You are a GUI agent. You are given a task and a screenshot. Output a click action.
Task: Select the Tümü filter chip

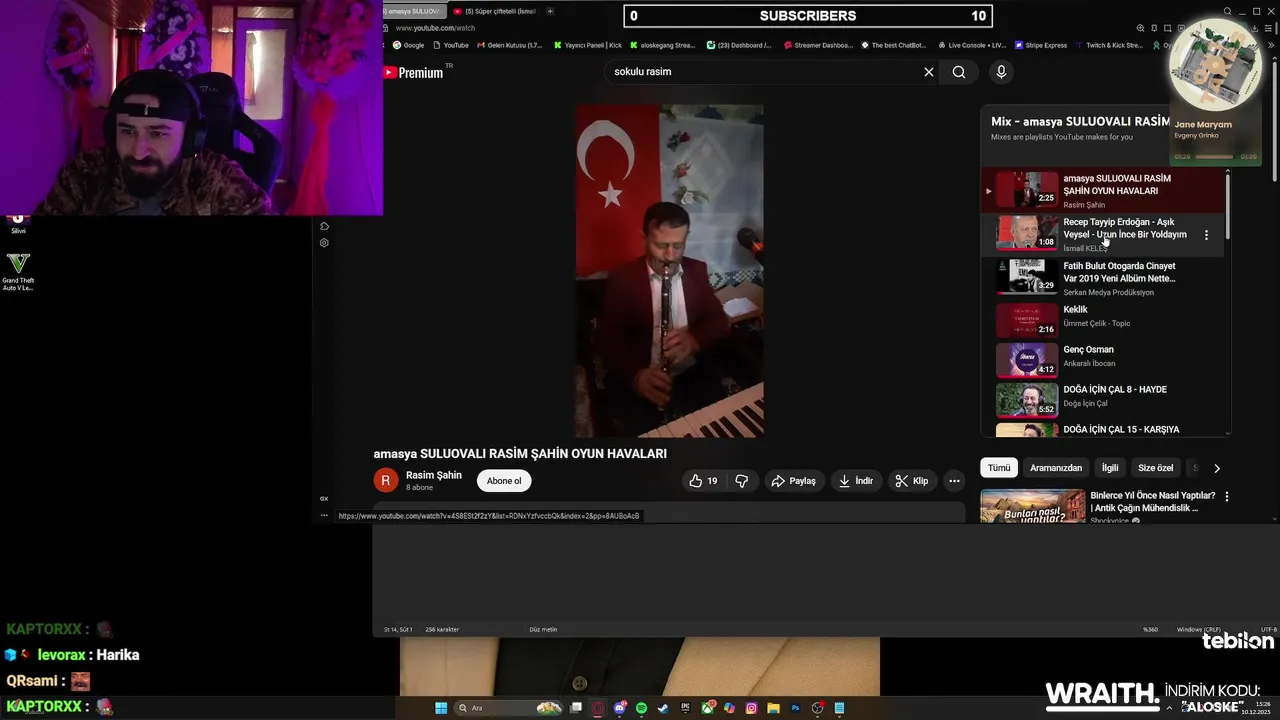999,468
